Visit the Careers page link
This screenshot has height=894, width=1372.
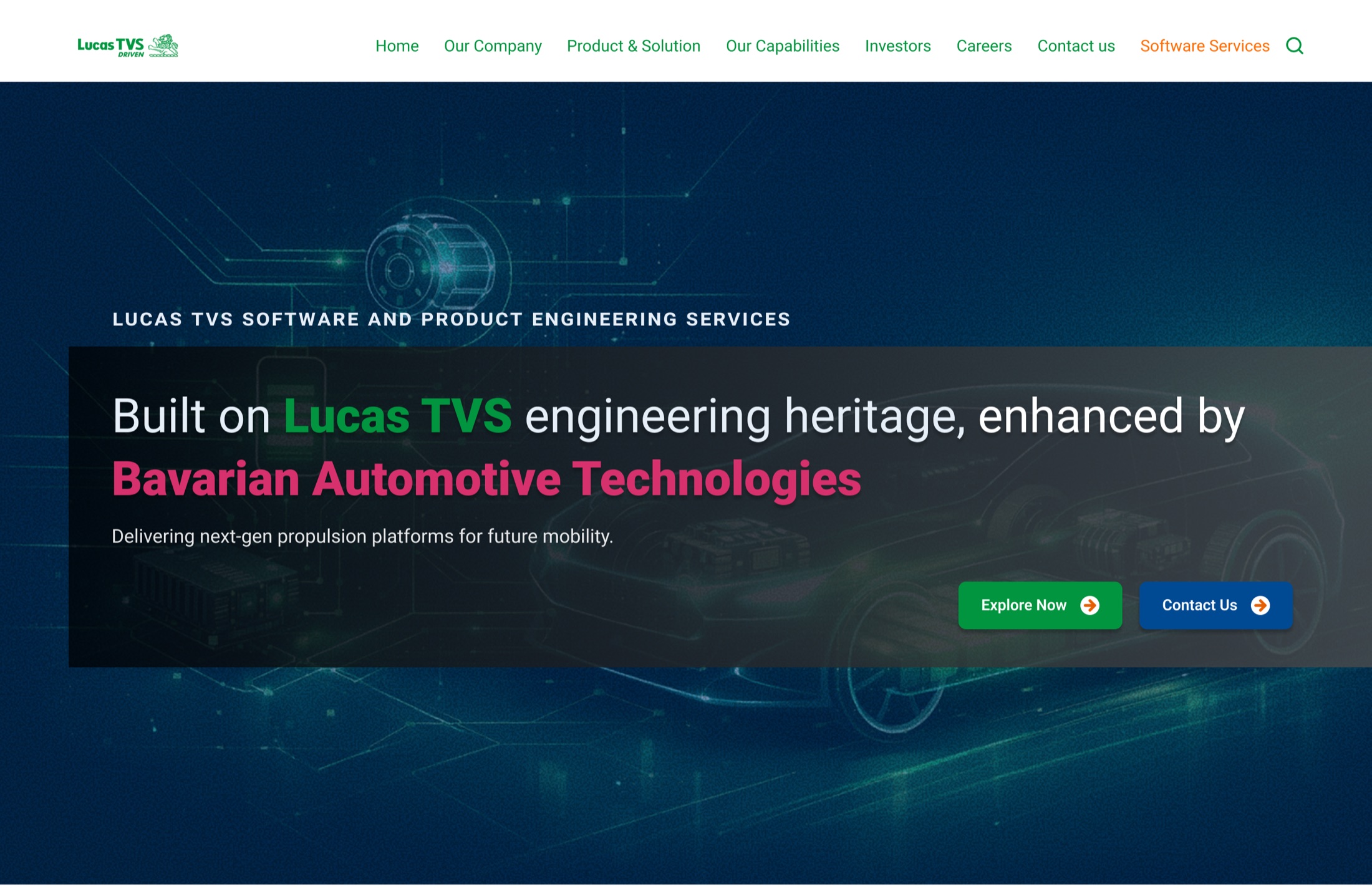tap(984, 46)
